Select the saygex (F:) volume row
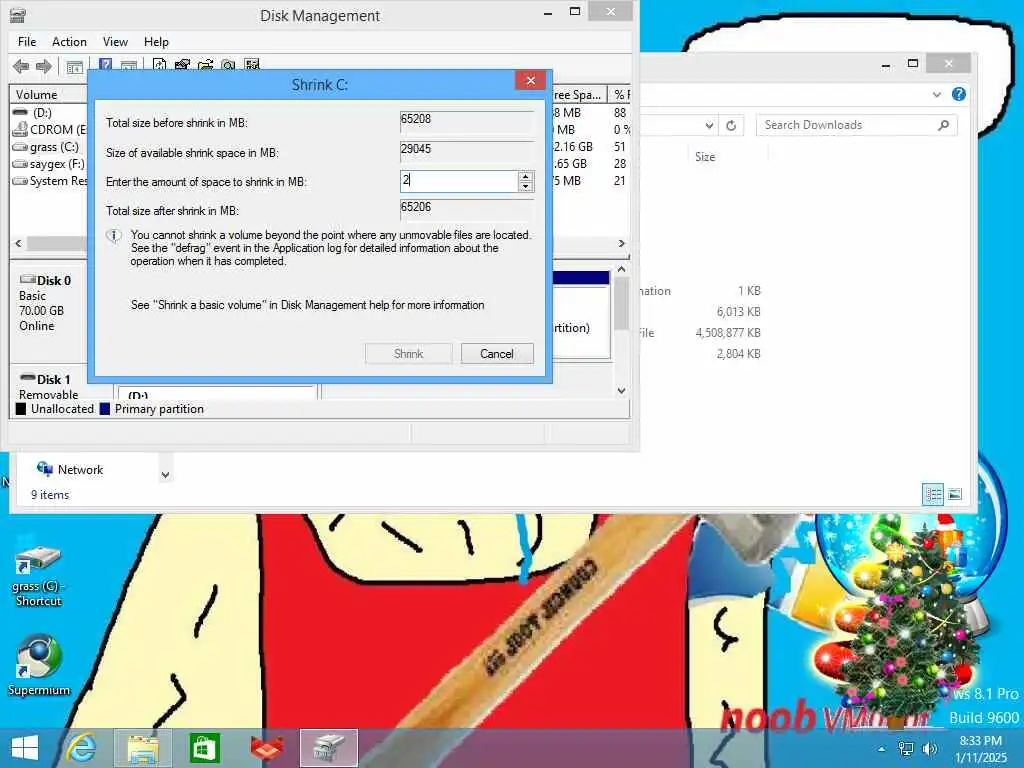The width and height of the screenshot is (1024, 768). point(49,164)
